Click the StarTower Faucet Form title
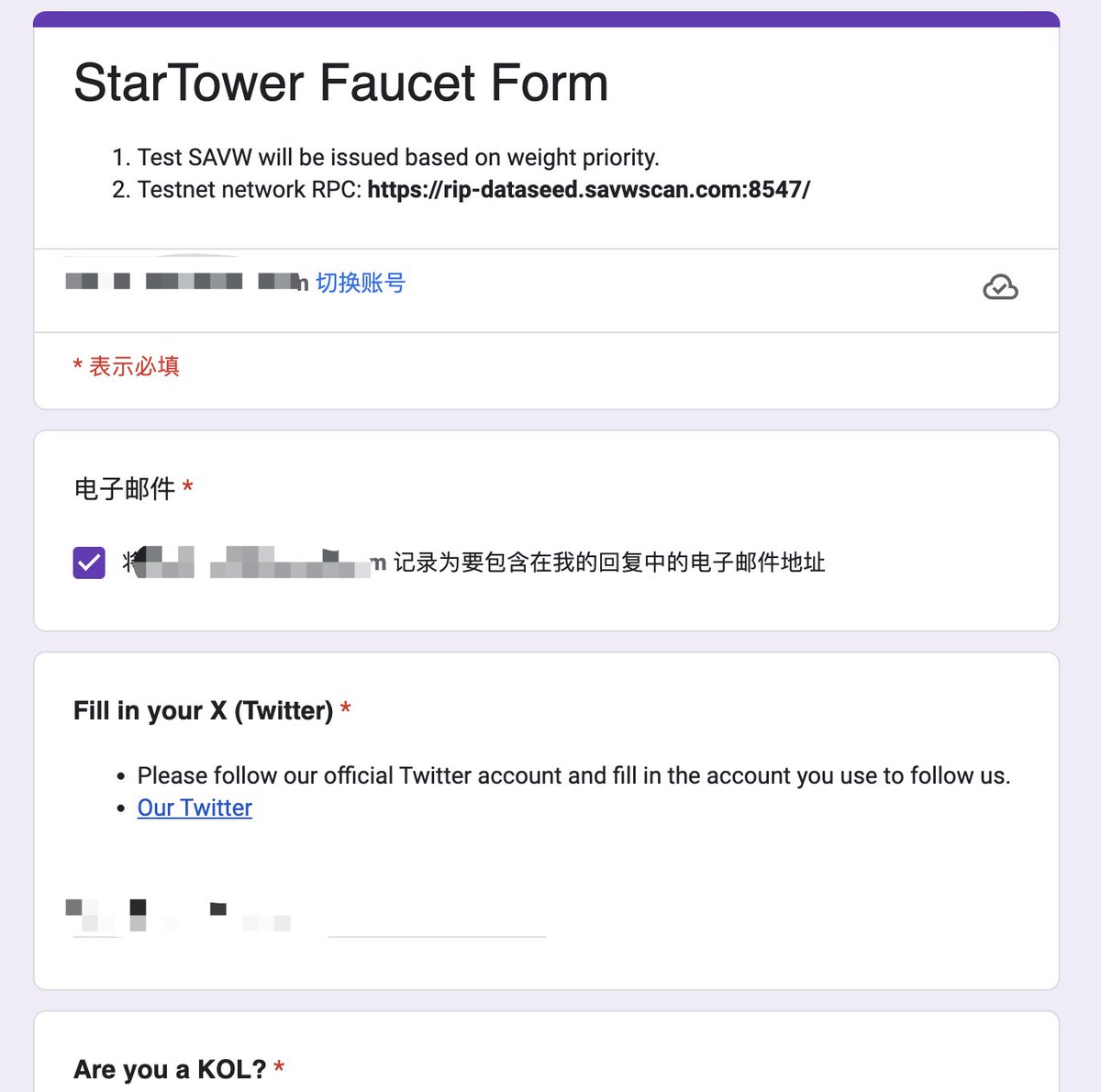Image resolution: width=1101 pixels, height=1092 pixels. [340, 83]
